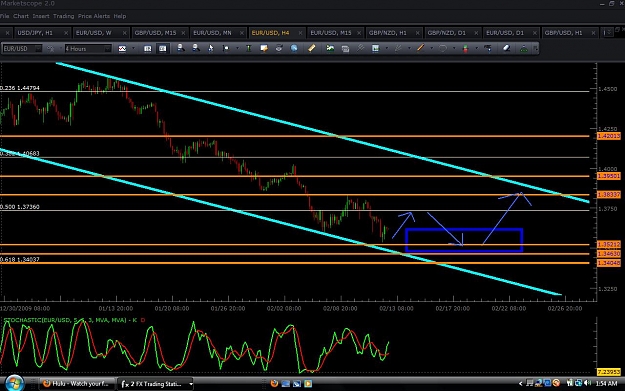Viewport: 625px width, 391px height.
Task: Click the eraser tool icon
Action: coord(506,48)
